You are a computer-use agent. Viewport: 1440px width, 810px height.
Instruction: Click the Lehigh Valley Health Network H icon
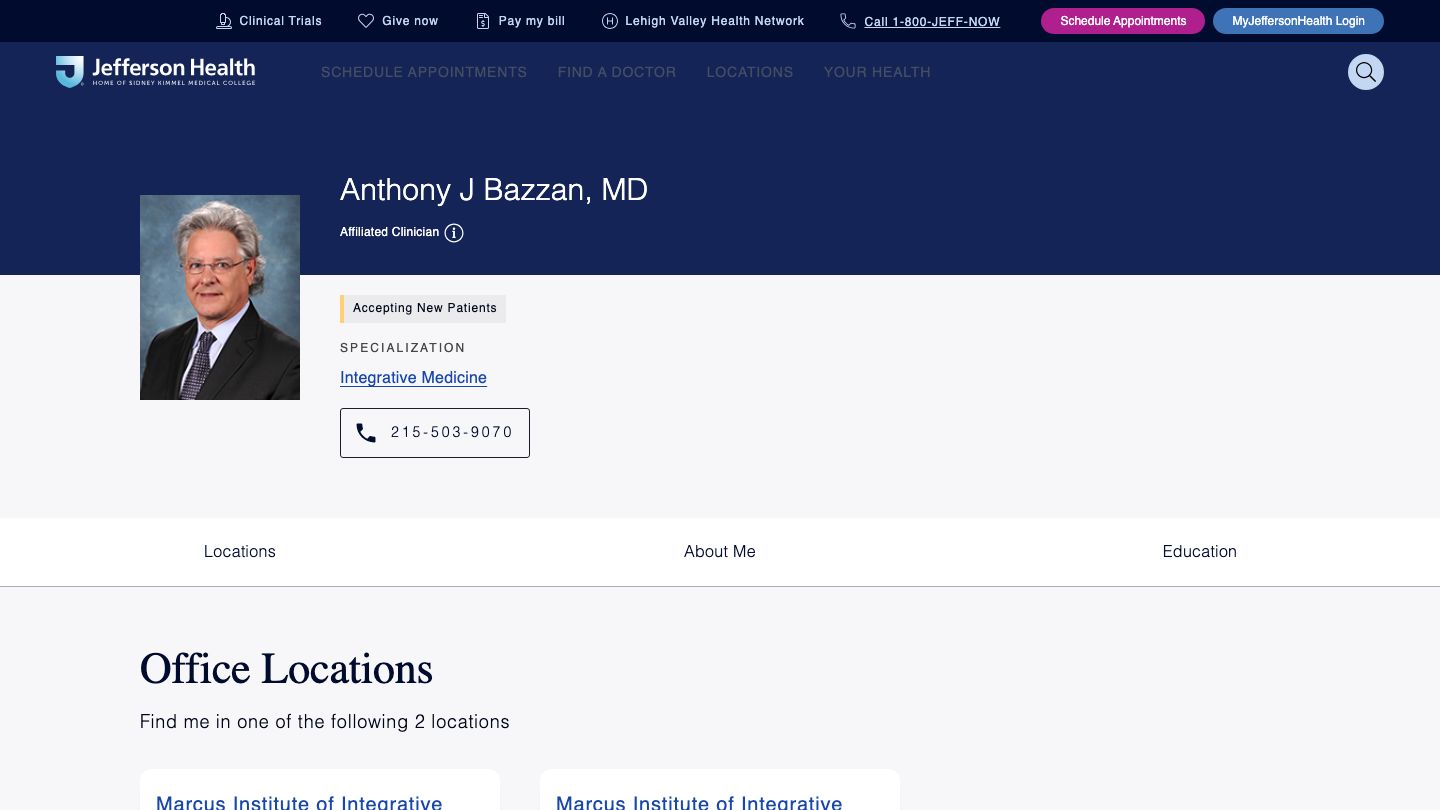click(609, 20)
